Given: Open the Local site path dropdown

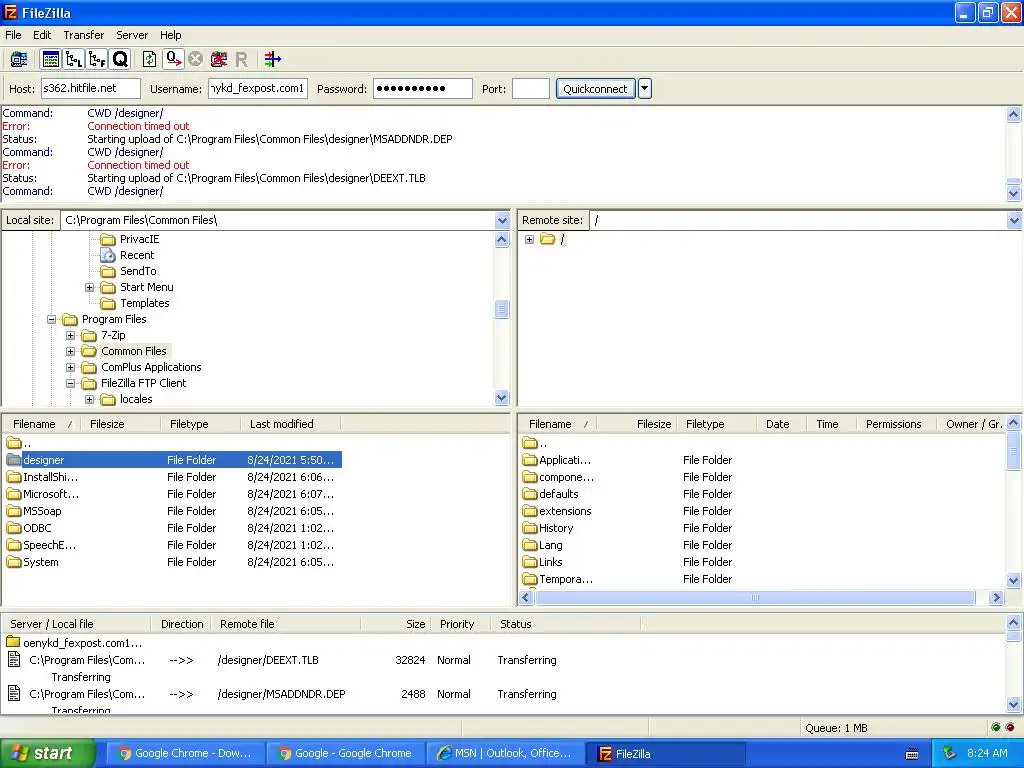Looking at the screenshot, I should coord(502,221).
